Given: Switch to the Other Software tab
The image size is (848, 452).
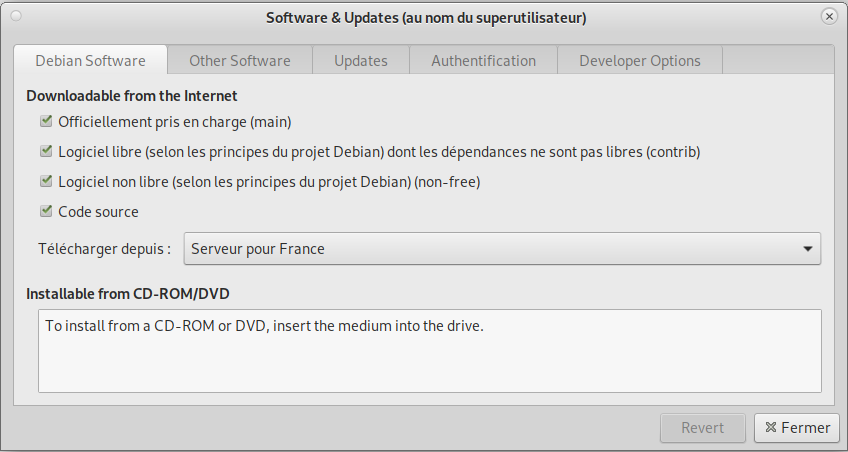Looking at the screenshot, I should tap(240, 61).
